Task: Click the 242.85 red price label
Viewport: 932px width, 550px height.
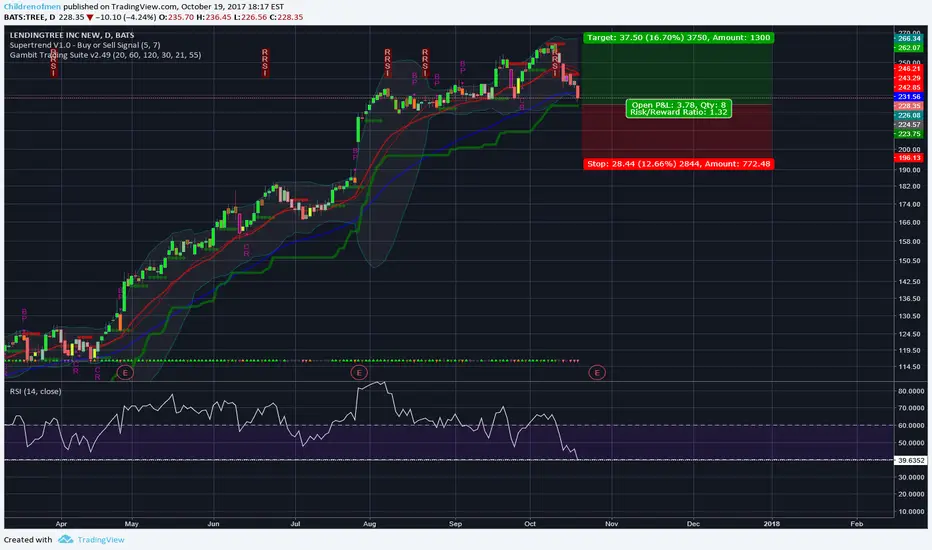Action: (x=909, y=87)
